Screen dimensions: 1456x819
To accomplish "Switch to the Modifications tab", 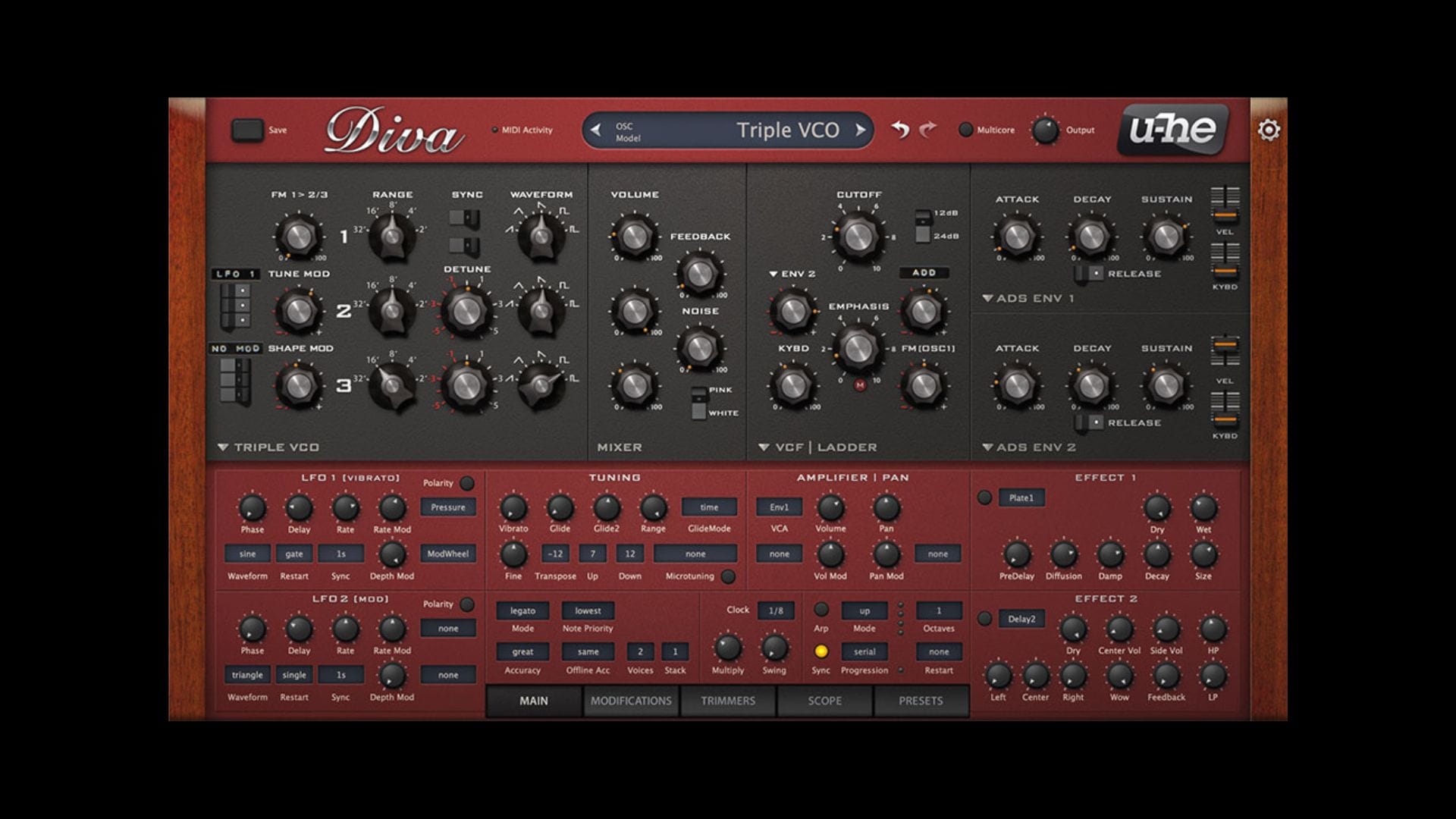I will [631, 701].
